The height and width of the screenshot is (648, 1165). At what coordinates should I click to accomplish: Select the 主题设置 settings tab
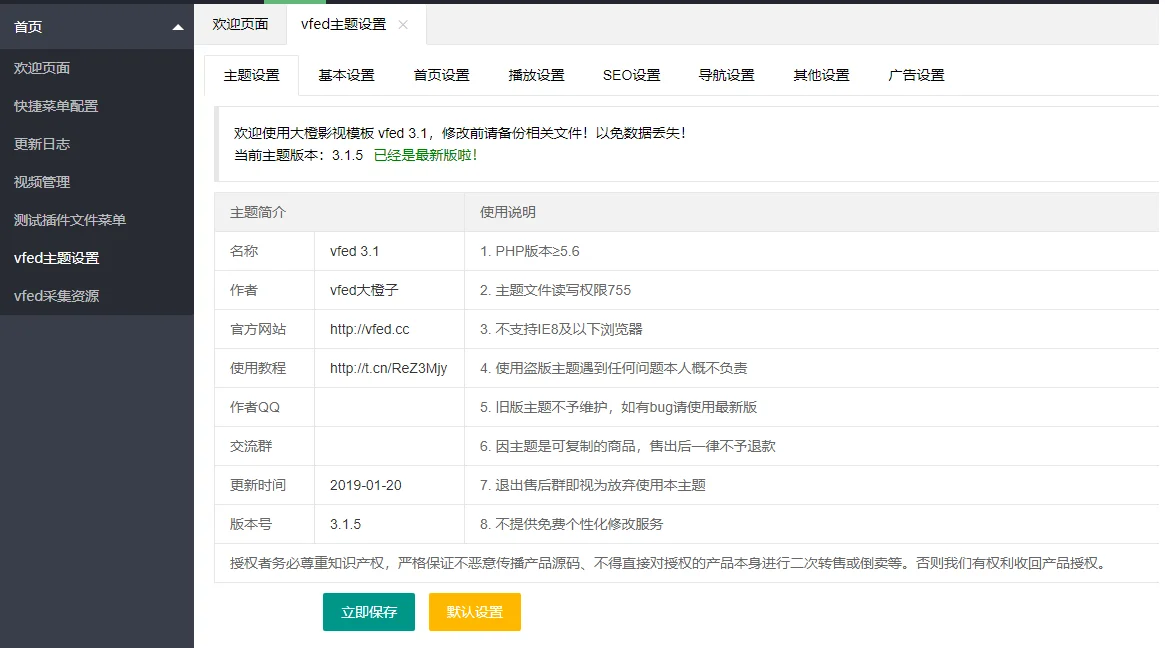click(x=252, y=75)
